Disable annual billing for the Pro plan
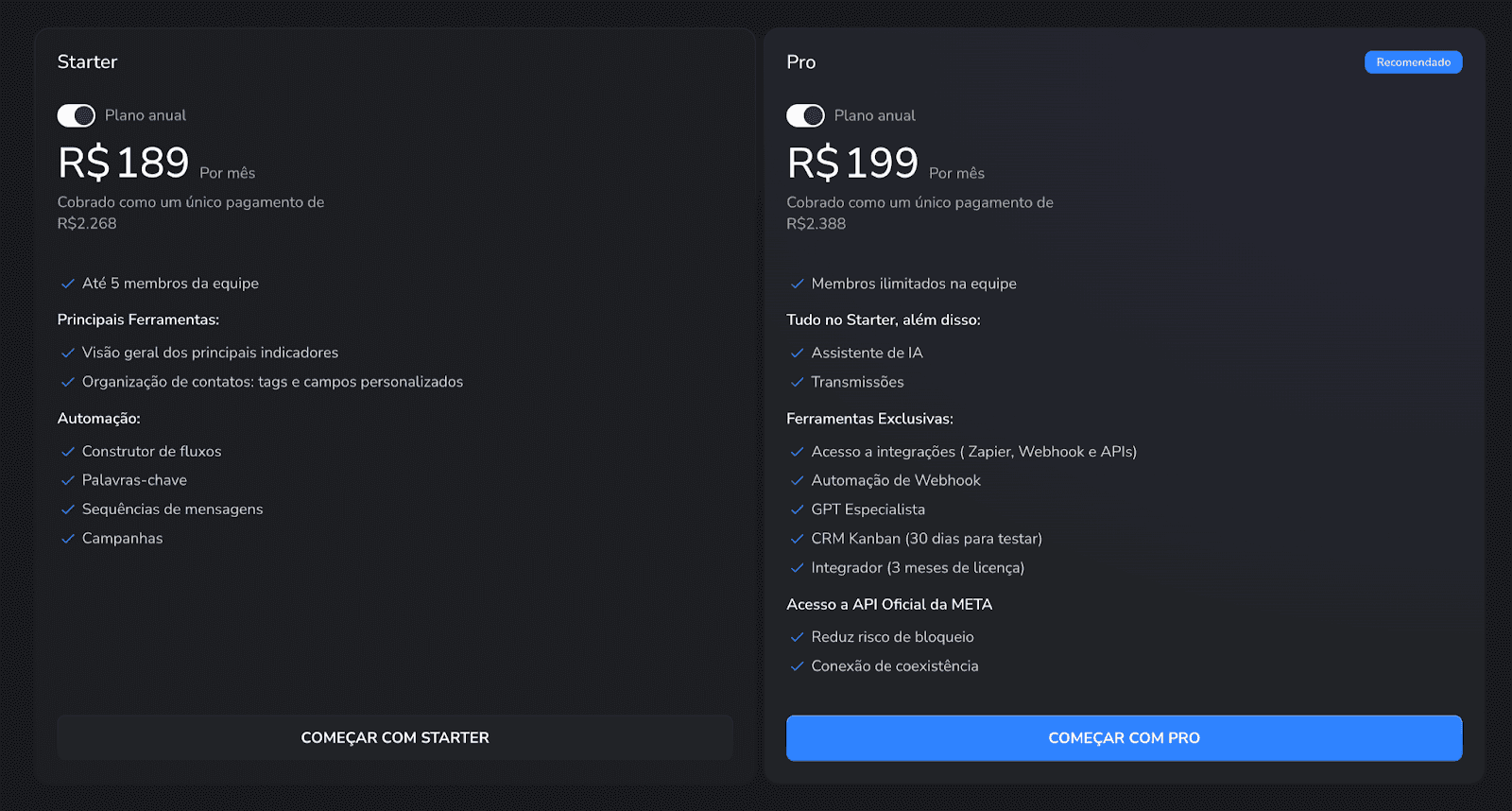The width and height of the screenshot is (1512, 811). (x=805, y=114)
